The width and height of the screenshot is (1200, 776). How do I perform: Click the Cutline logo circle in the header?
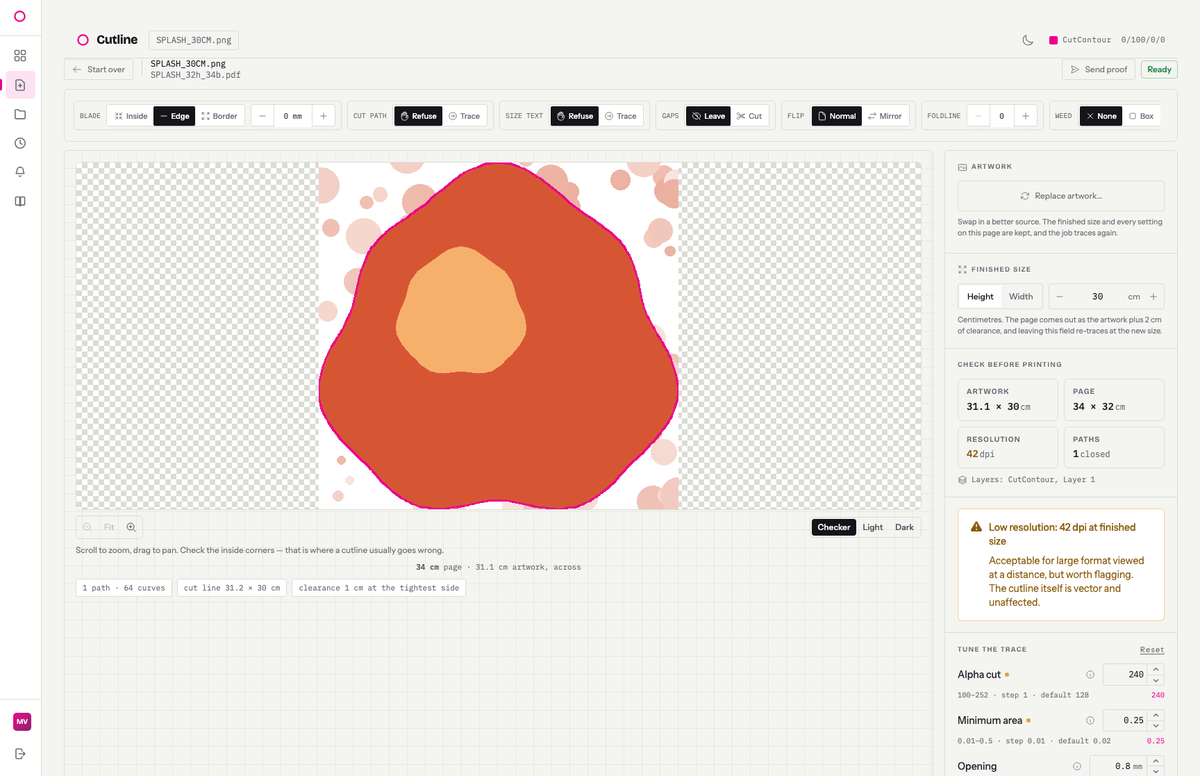tap(83, 40)
